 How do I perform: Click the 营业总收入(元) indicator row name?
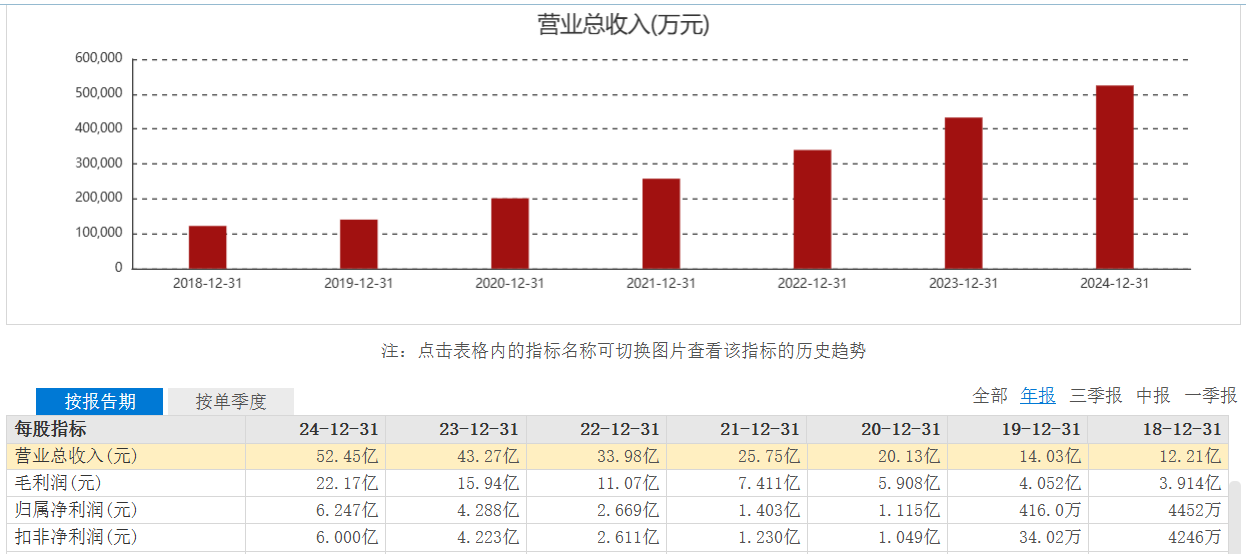[x=76, y=457]
